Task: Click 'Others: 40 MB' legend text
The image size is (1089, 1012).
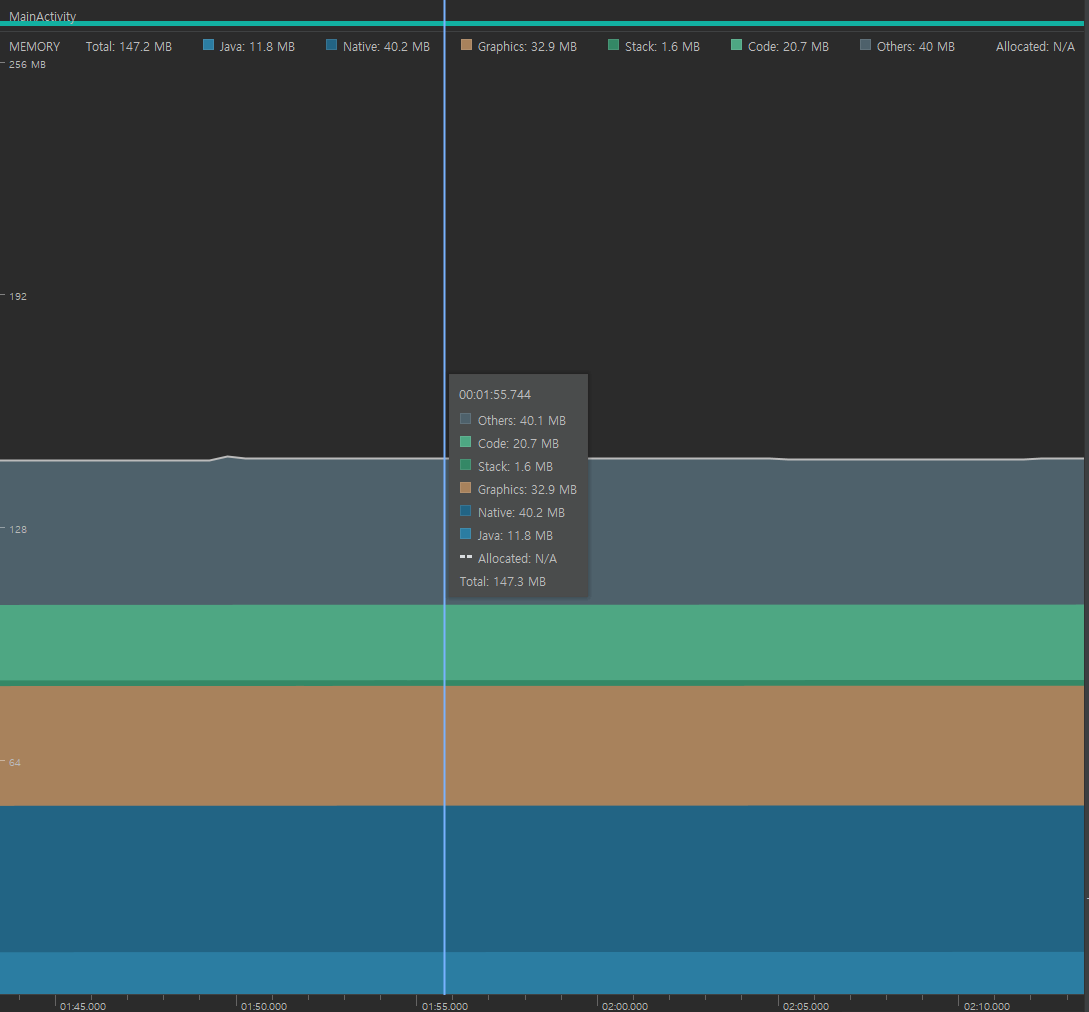Action: click(x=915, y=47)
